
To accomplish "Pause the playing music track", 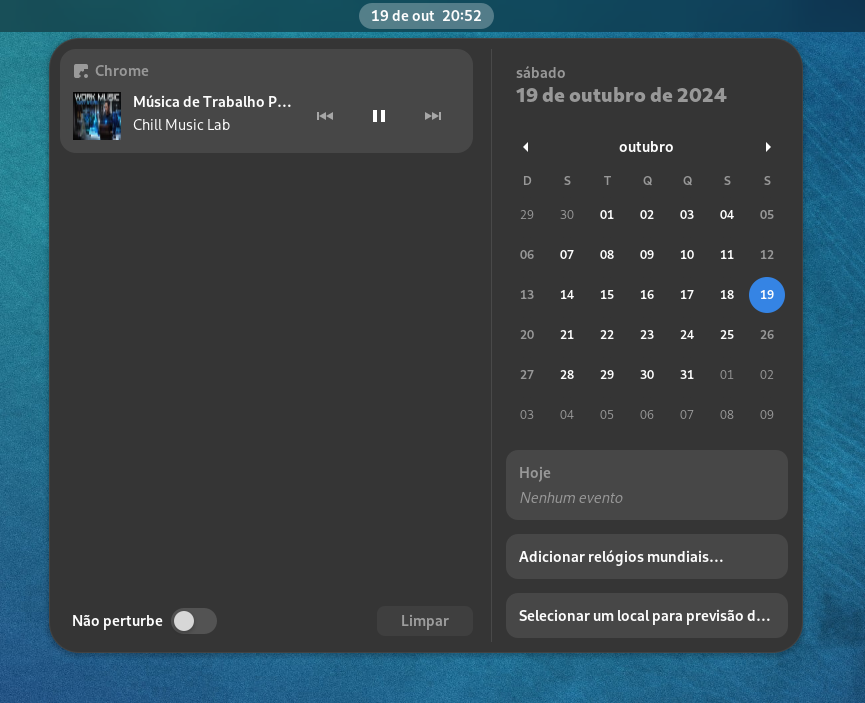I will [x=379, y=116].
